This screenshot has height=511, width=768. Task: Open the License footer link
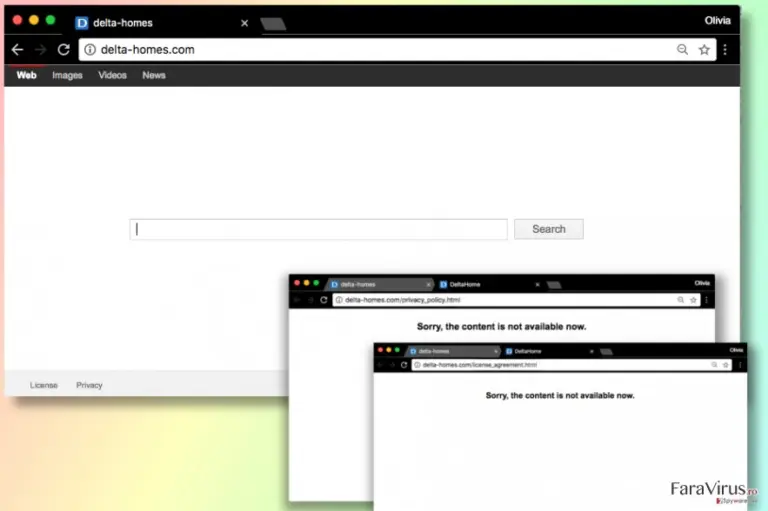coord(44,385)
